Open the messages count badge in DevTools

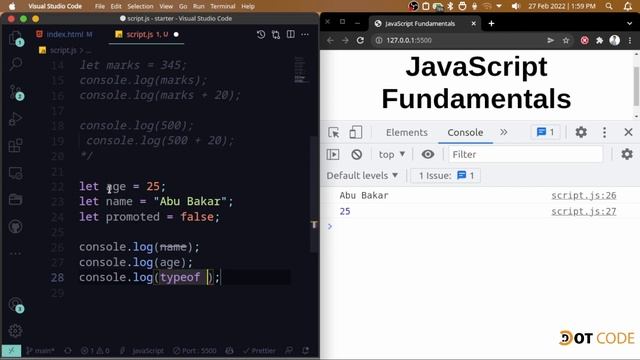coord(545,132)
